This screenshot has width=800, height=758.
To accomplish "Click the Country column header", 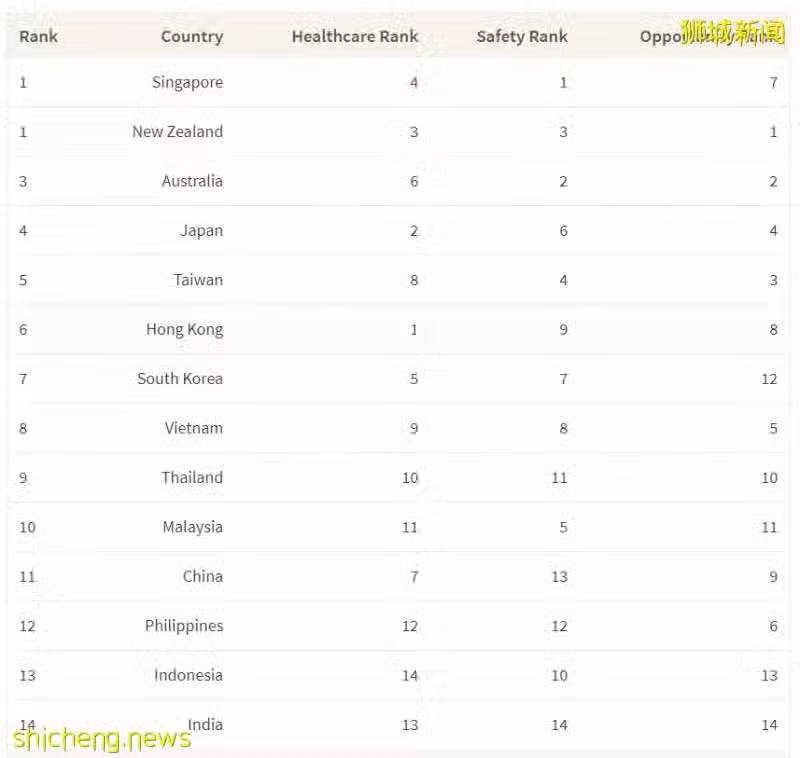I will point(192,36).
